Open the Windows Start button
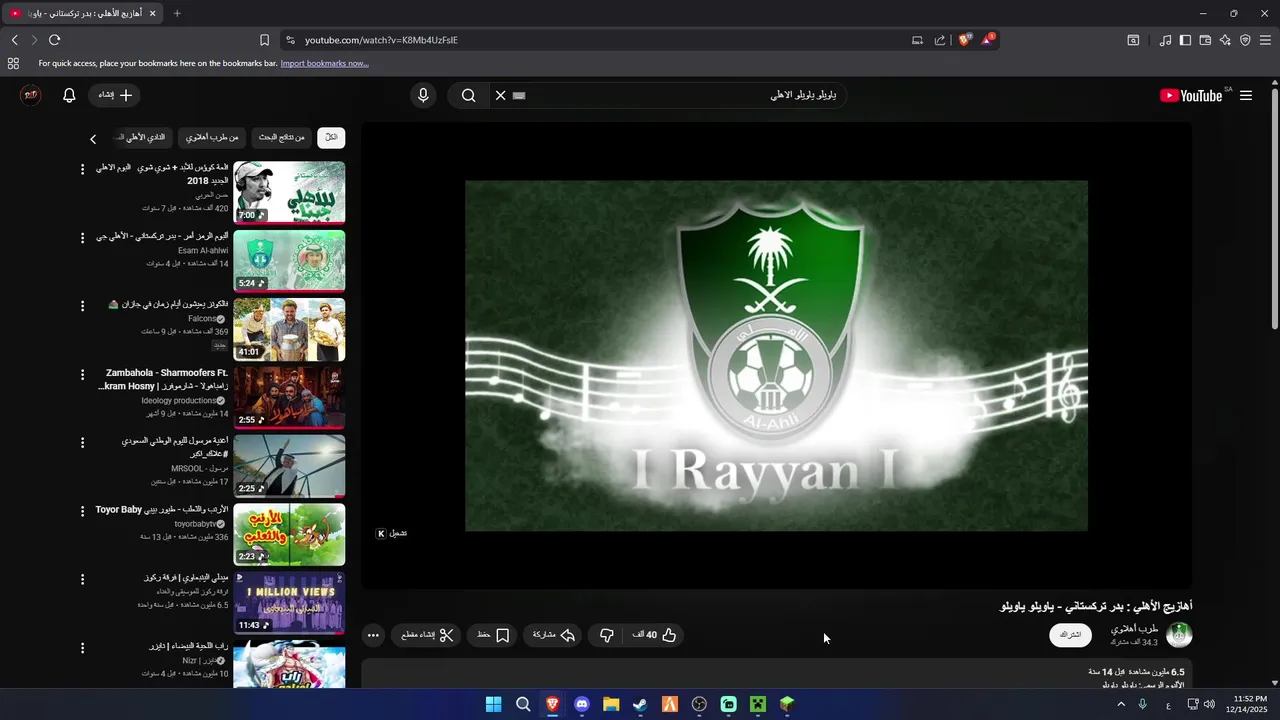This screenshot has height=720, width=1280. 493,704
